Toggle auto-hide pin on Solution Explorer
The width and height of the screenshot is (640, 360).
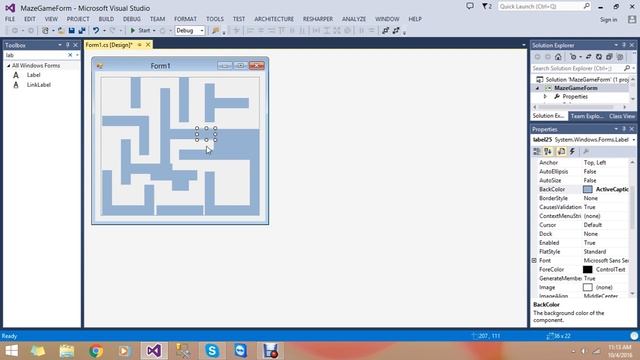[624, 45]
